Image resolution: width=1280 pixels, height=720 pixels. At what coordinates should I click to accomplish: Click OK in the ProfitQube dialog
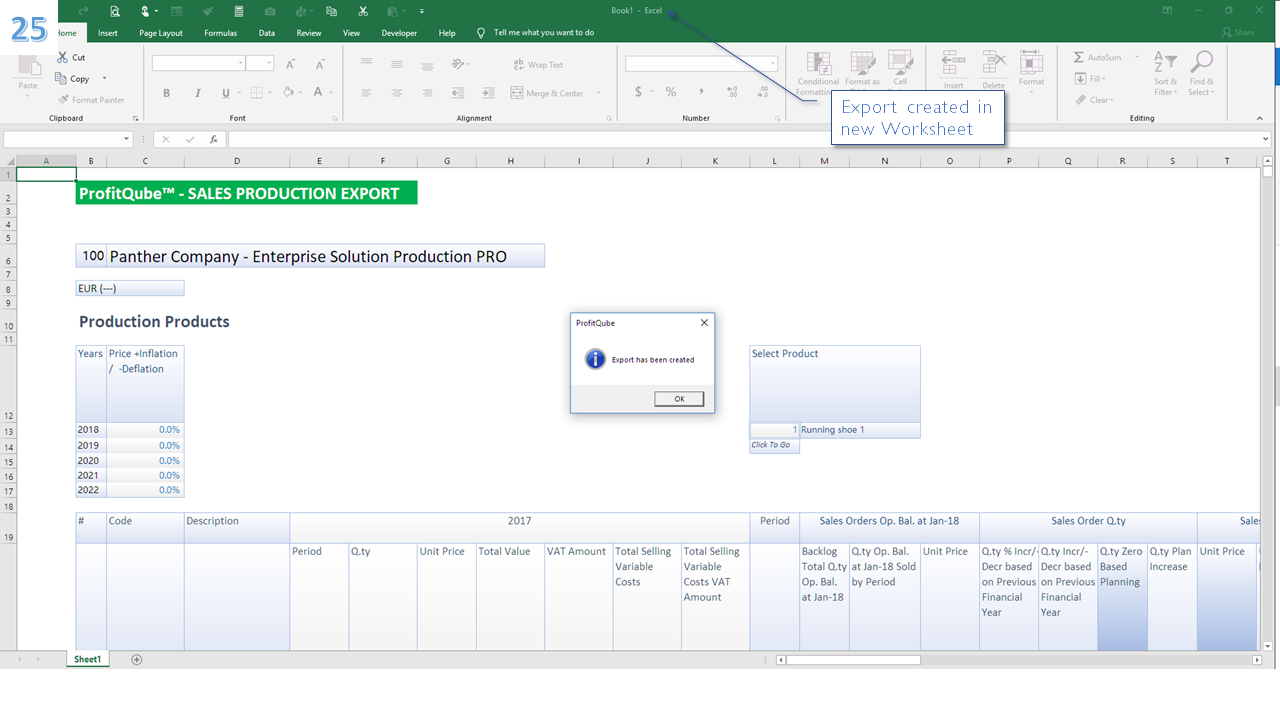[679, 399]
